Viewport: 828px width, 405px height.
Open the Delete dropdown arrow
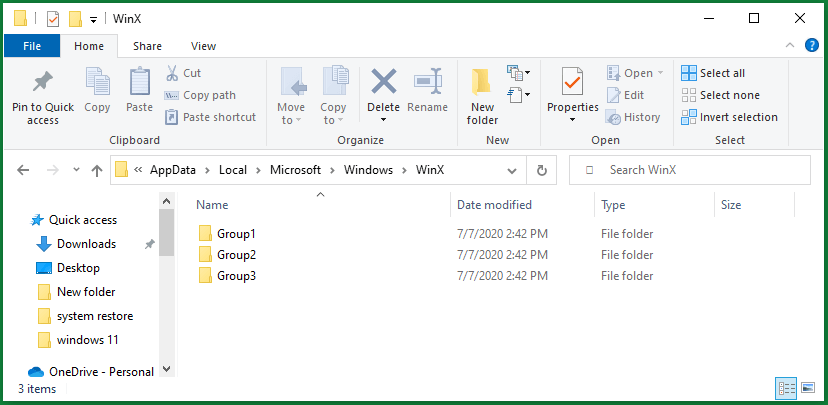coord(383,120)
